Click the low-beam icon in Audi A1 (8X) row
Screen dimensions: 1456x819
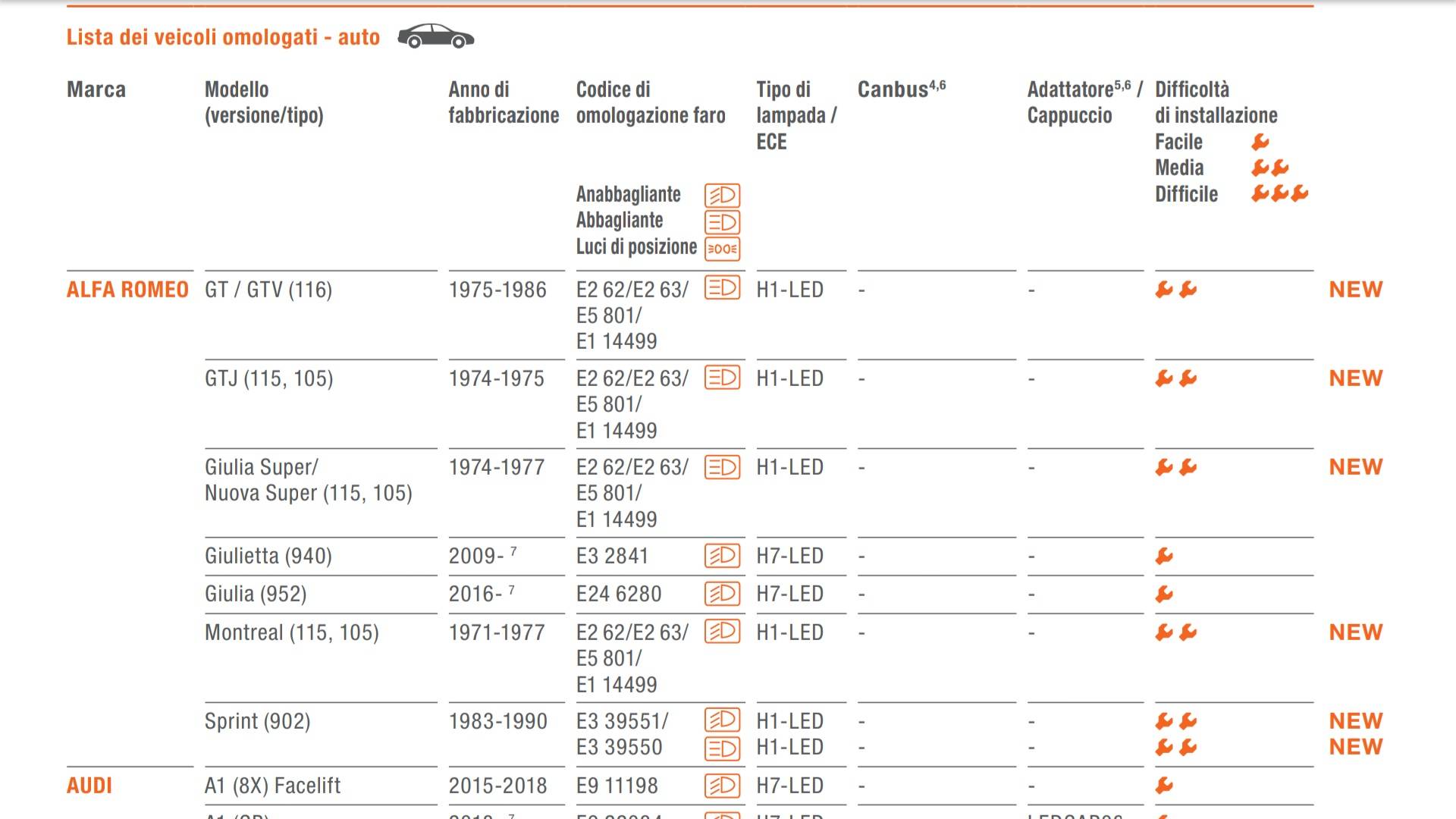click(x=722, y=786)
